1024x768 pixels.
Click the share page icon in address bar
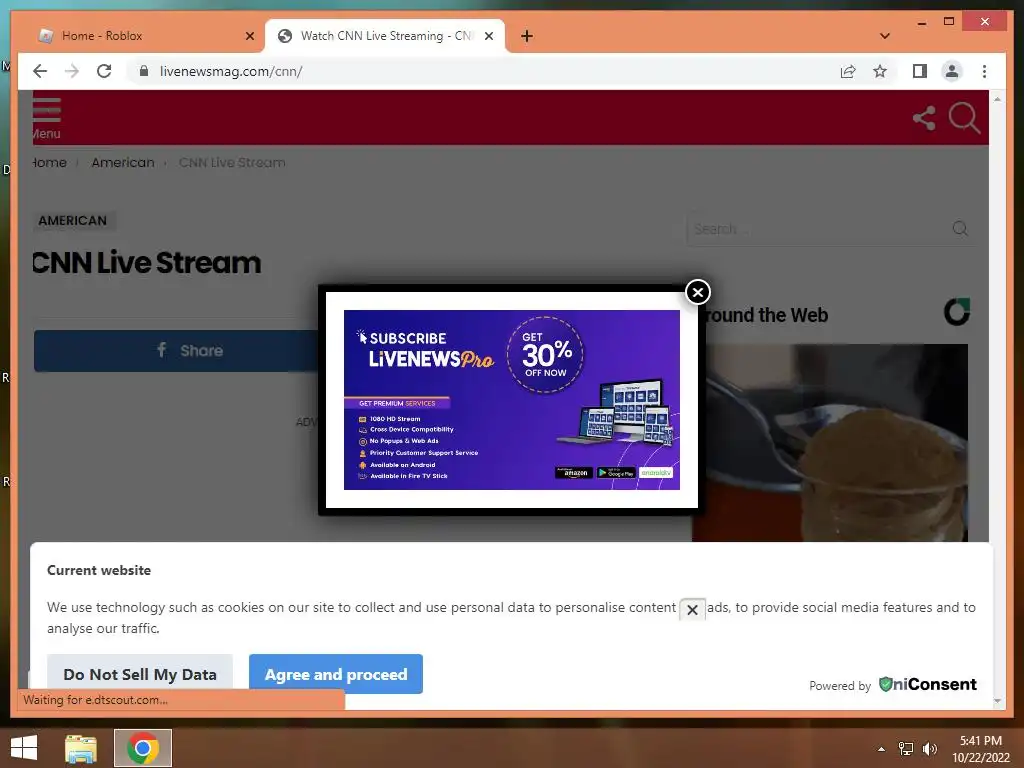[x=848, y=71]
